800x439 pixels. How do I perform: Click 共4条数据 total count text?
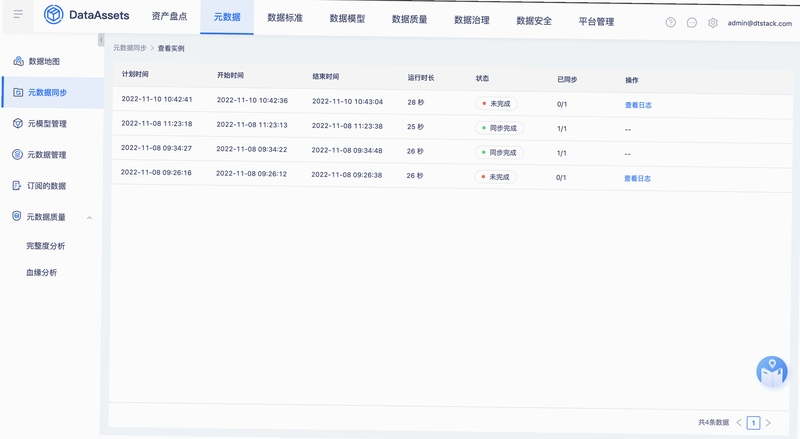[x=713, y=423]
